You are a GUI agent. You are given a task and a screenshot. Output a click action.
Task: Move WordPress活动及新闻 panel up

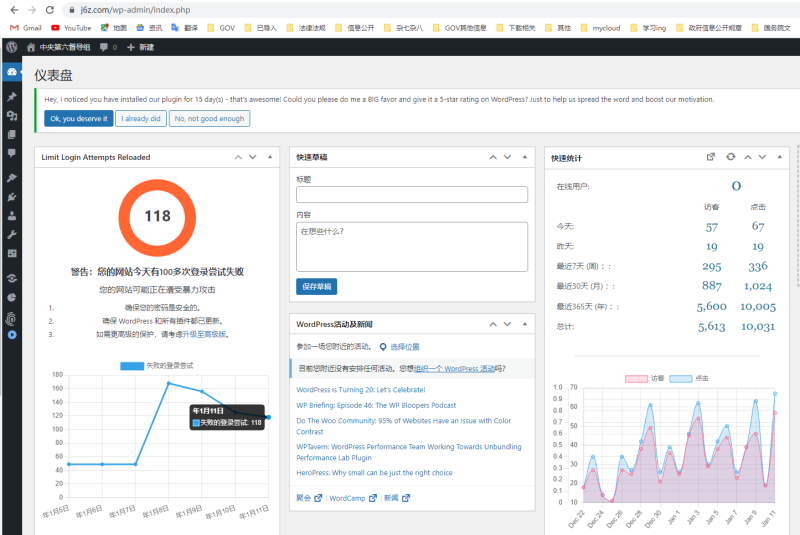coord(493,324)
